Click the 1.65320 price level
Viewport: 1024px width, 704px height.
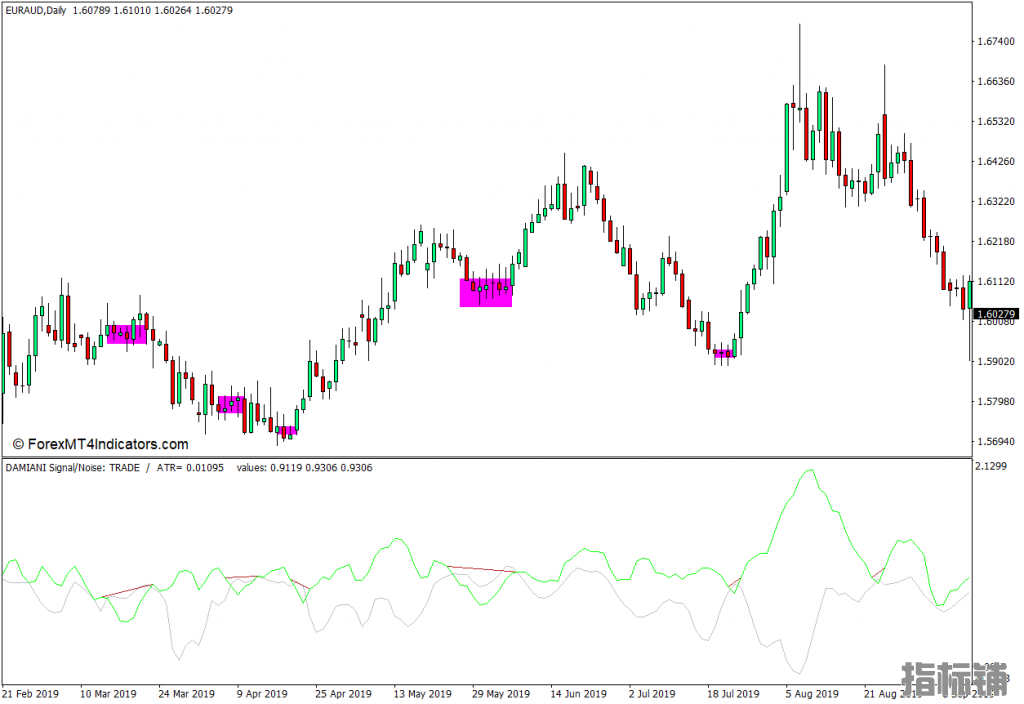pos(996,121)
